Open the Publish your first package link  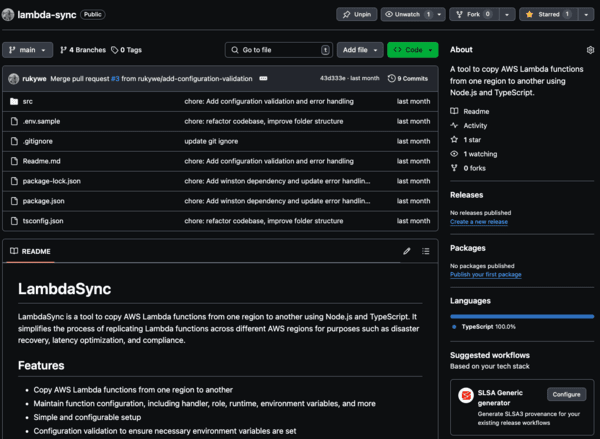coord(486,275)
